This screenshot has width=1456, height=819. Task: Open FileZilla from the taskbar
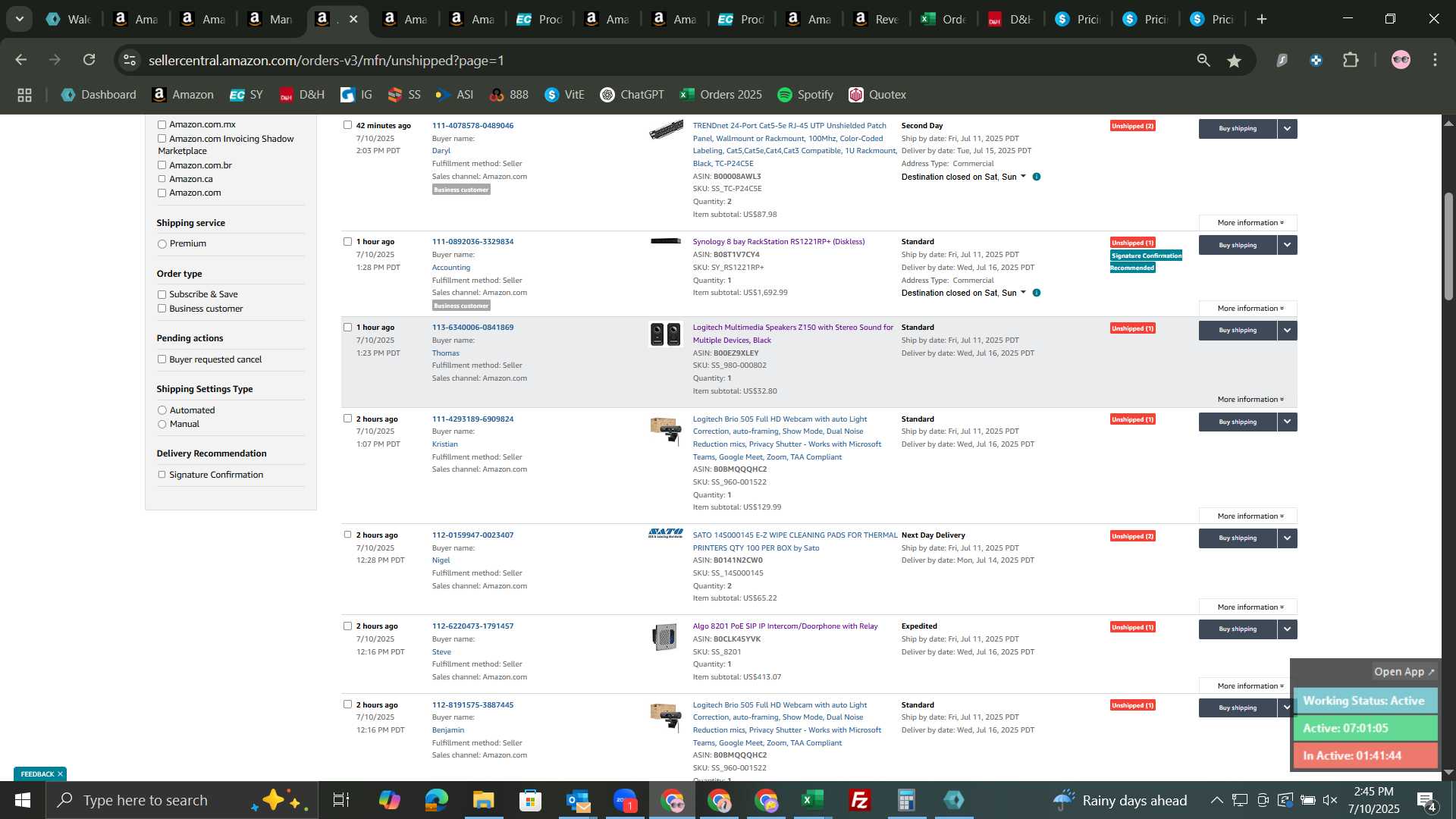coord(860,800)
